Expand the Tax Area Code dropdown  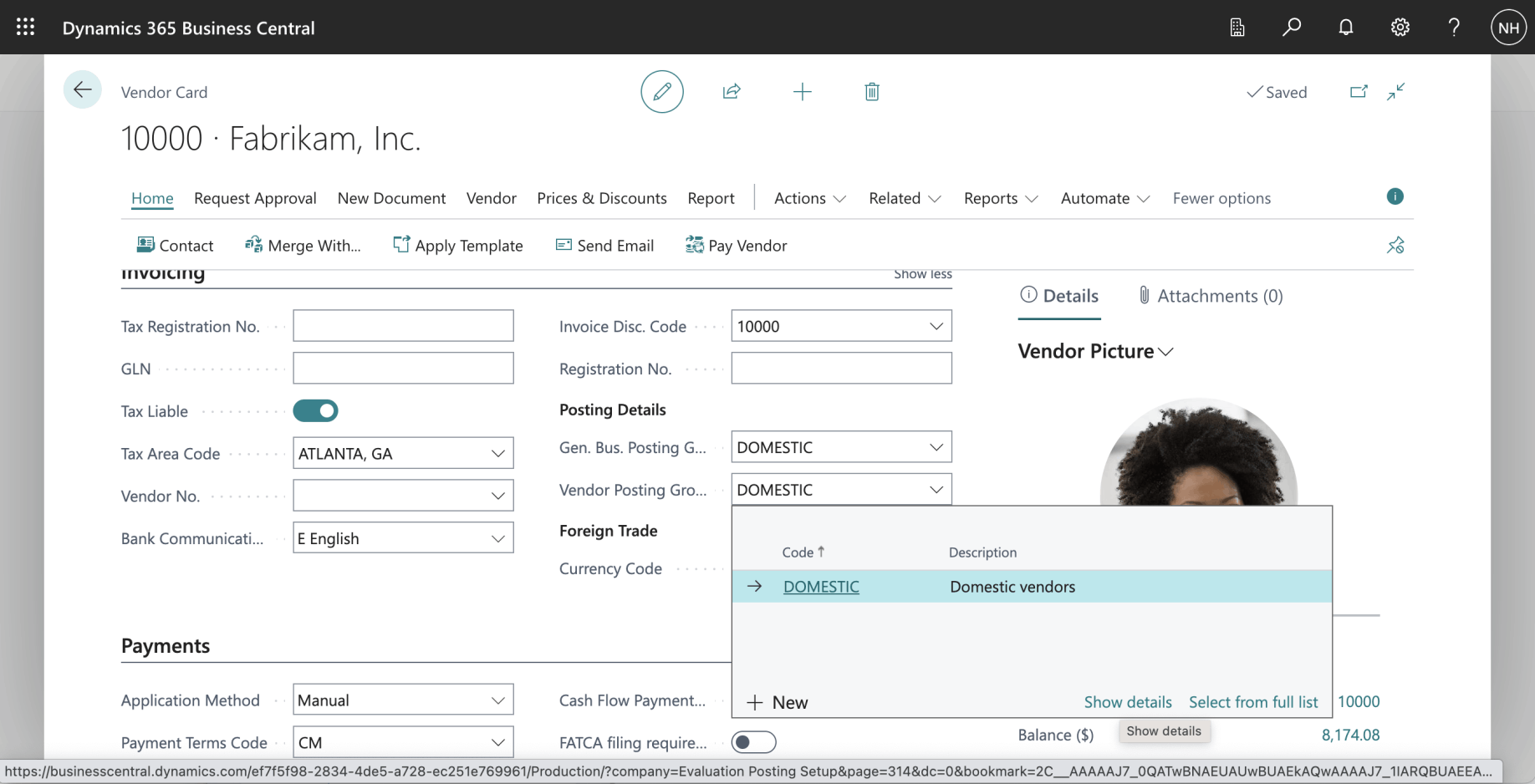(497, 454)
